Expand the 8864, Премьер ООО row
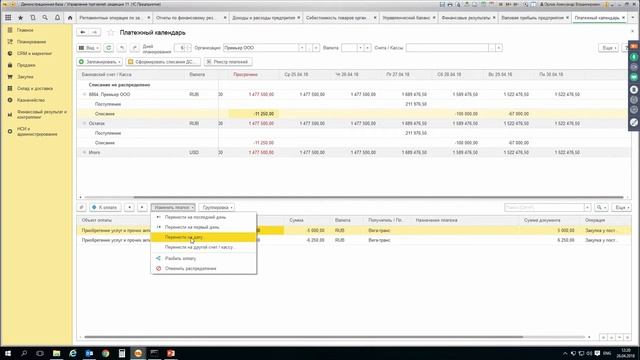640x360 pixels. tap(84, 94)
